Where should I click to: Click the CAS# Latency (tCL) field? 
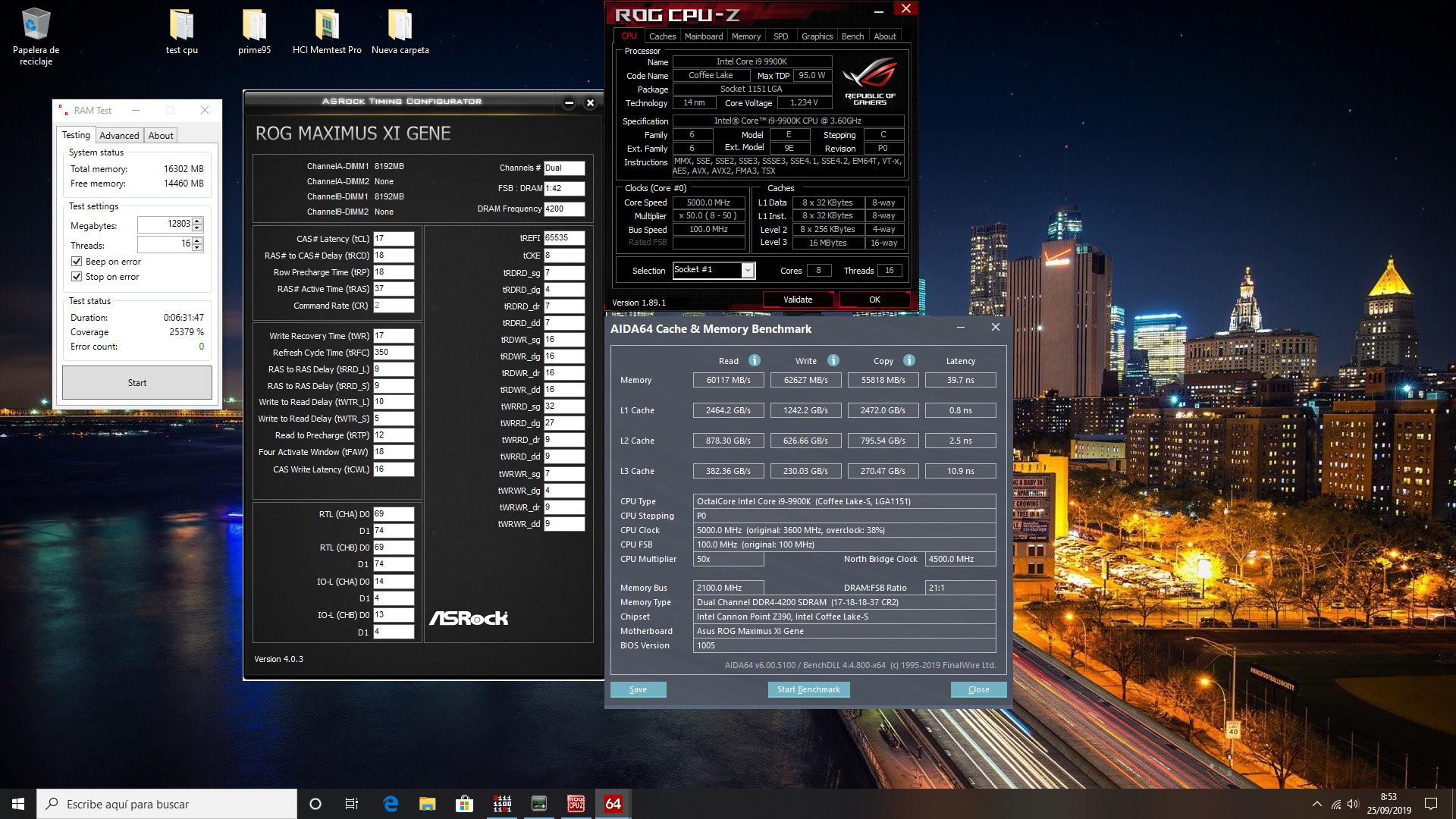tap(393, 239)
